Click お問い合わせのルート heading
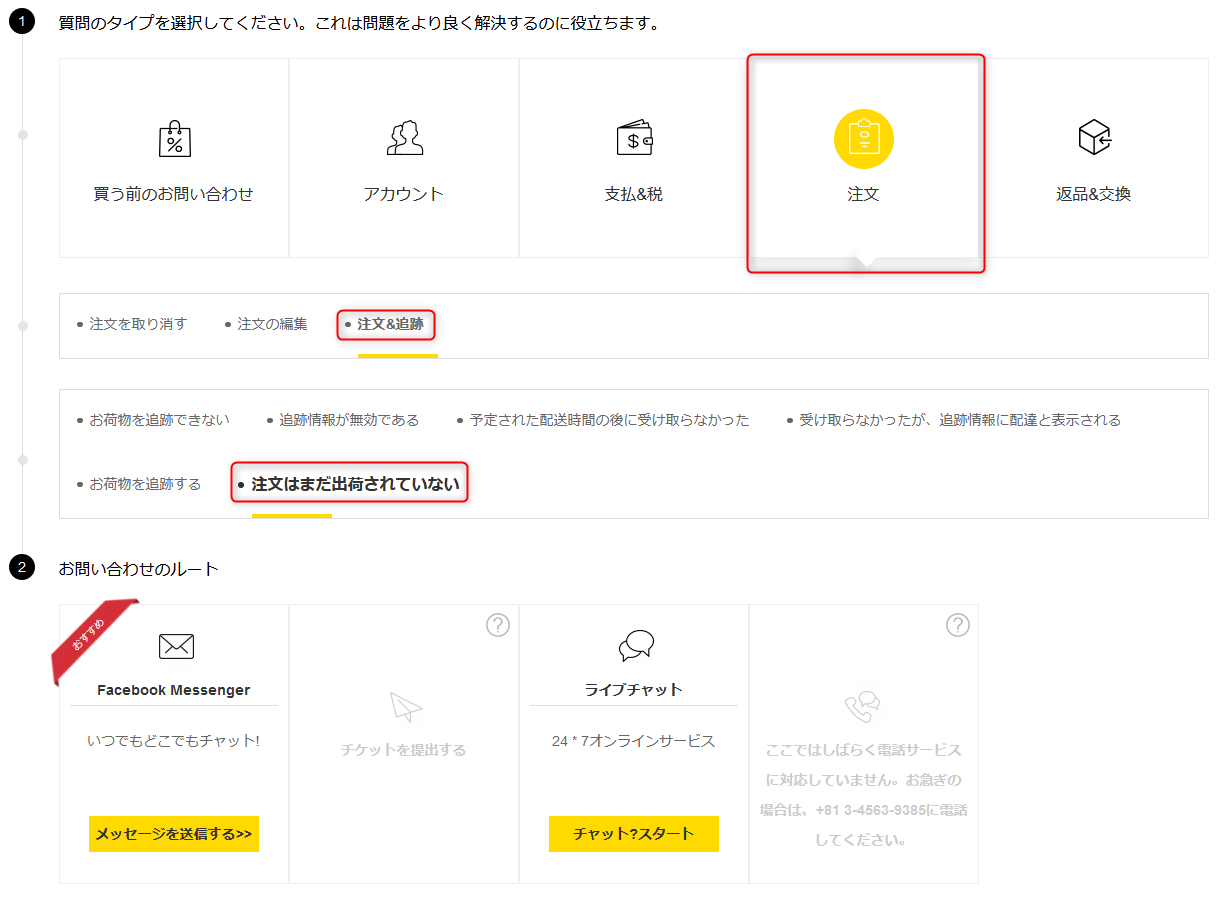The image size is (1220, 901). point(139,569)
